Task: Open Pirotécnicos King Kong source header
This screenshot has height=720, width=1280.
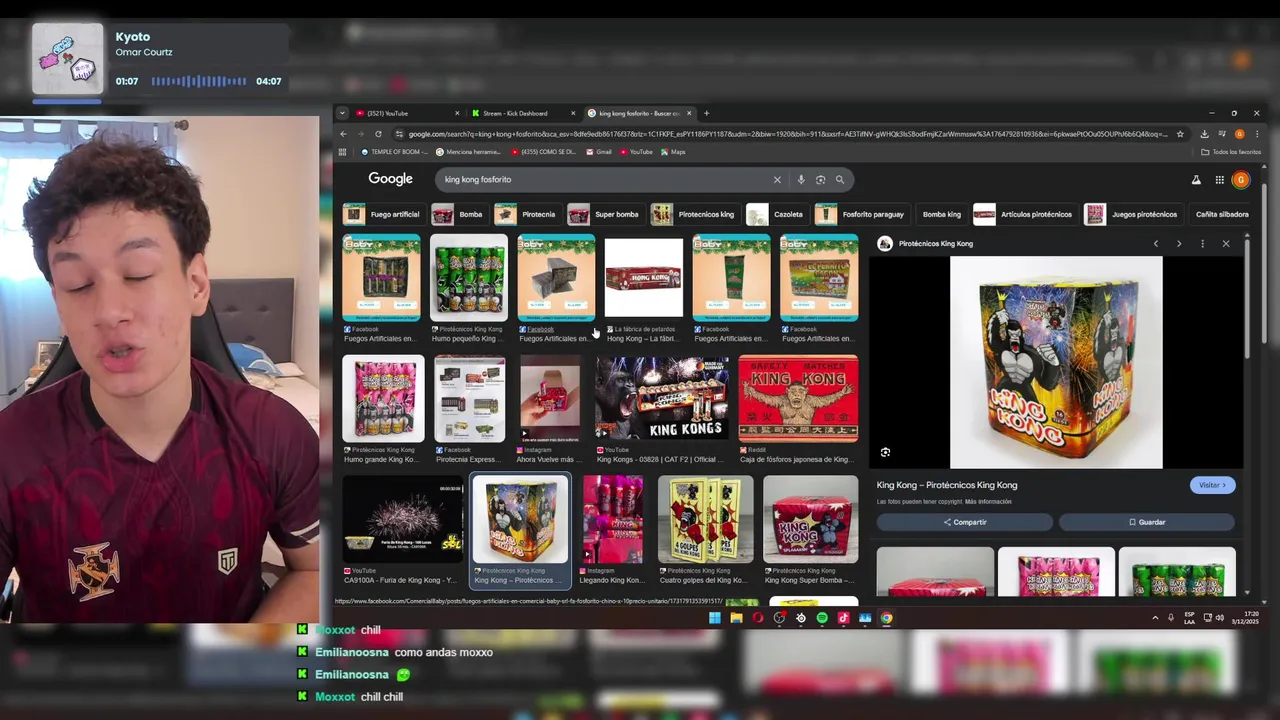Action: point(926,244)
